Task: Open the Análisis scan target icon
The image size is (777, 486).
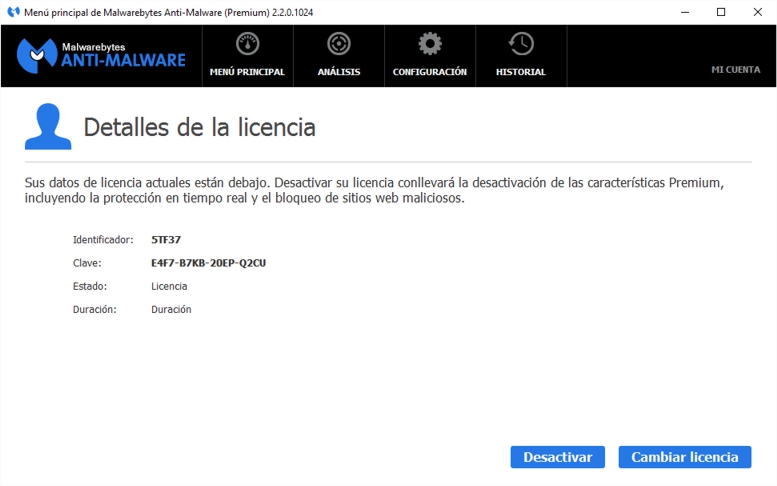Action: (x=339, y=44)
